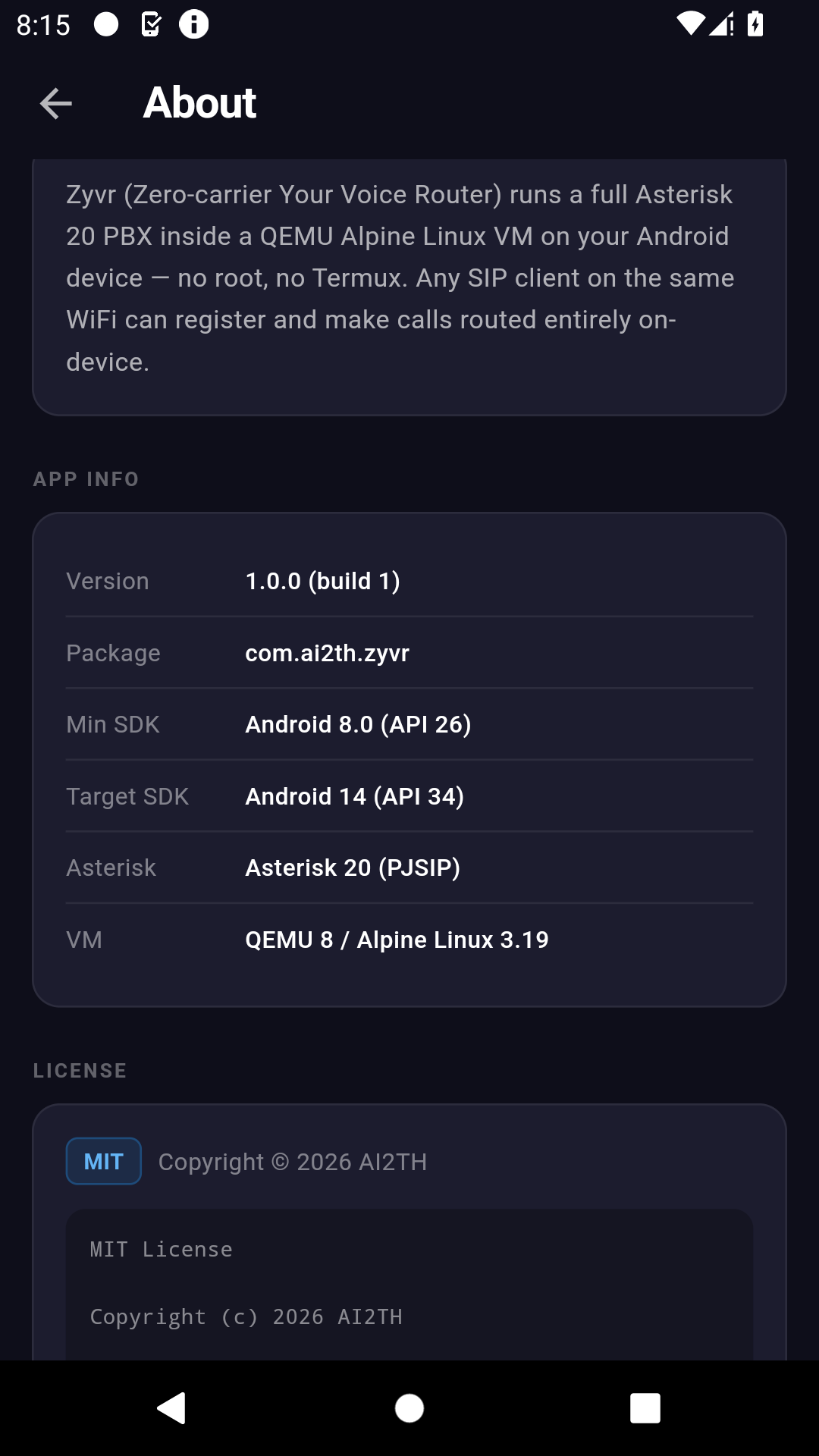Open recent apps square button

tap(645, 1408)
